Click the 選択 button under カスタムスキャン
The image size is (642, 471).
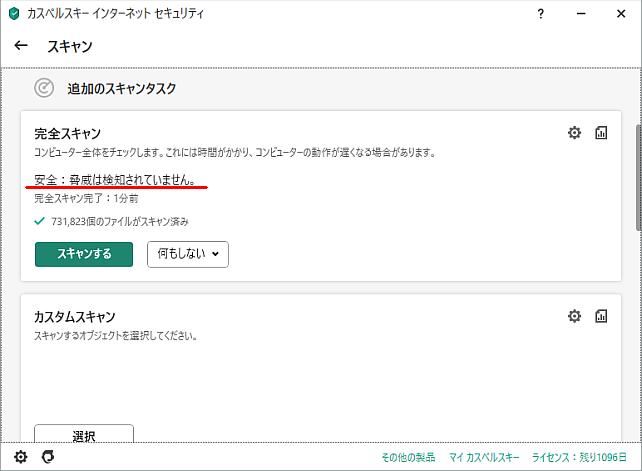point(84,434)
